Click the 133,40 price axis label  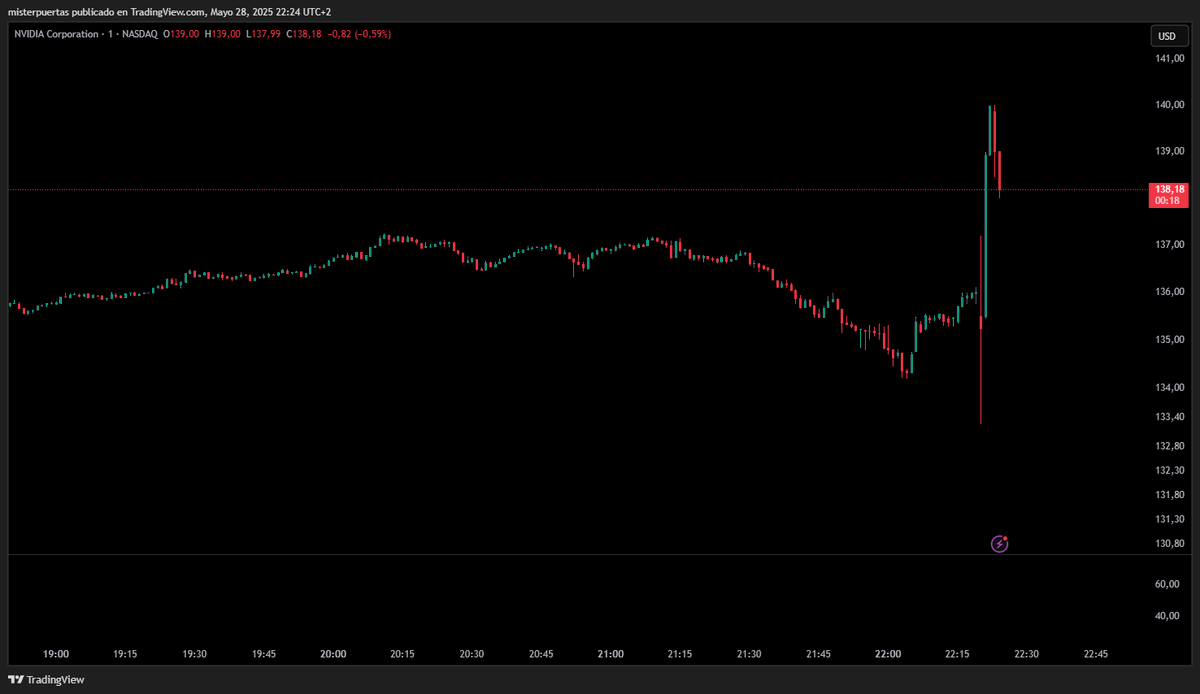pyautogui.click(x=1169, y=417)
